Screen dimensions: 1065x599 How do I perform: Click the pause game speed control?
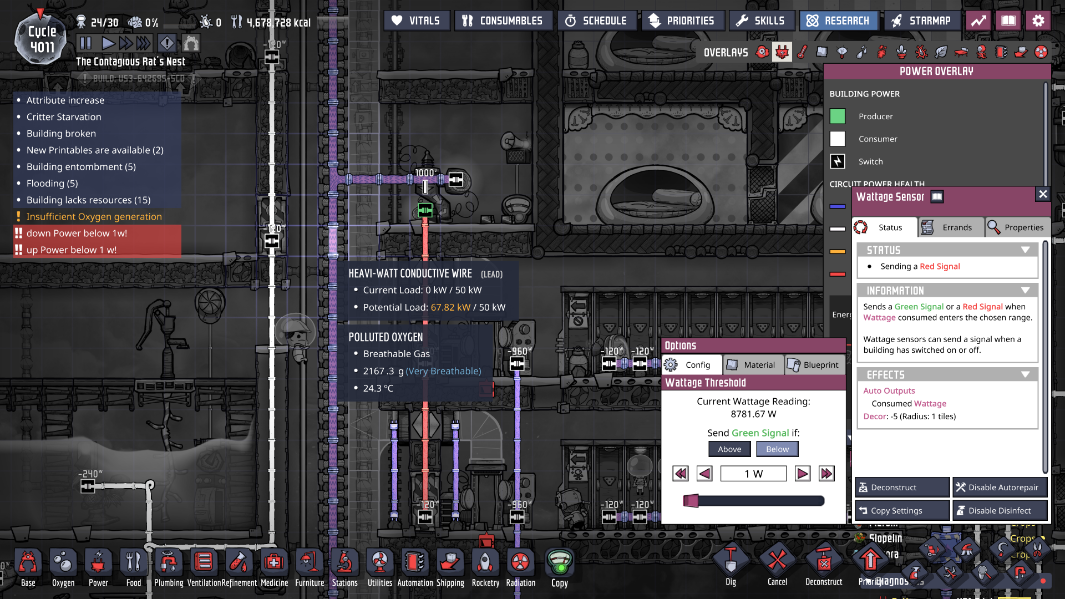tap(85, 43)
